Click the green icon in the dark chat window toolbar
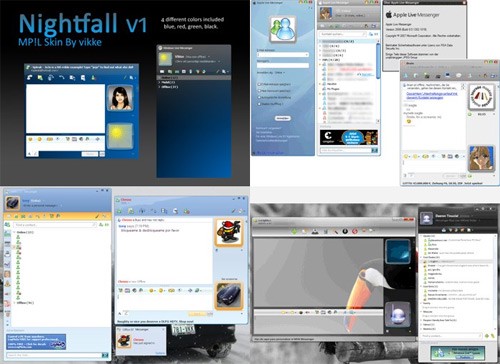The height and width of the screenshot is (364, 500). click(x=294, y=231)
